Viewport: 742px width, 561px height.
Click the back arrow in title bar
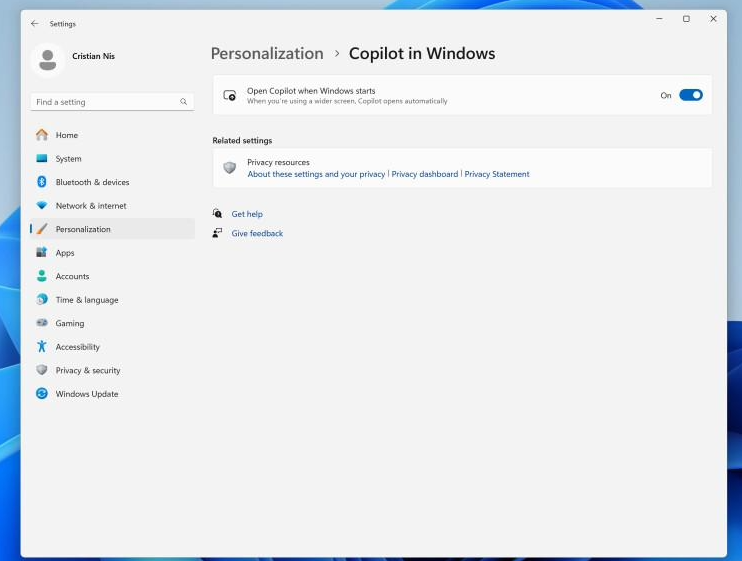pyautogui.click(x=35, y=23)
